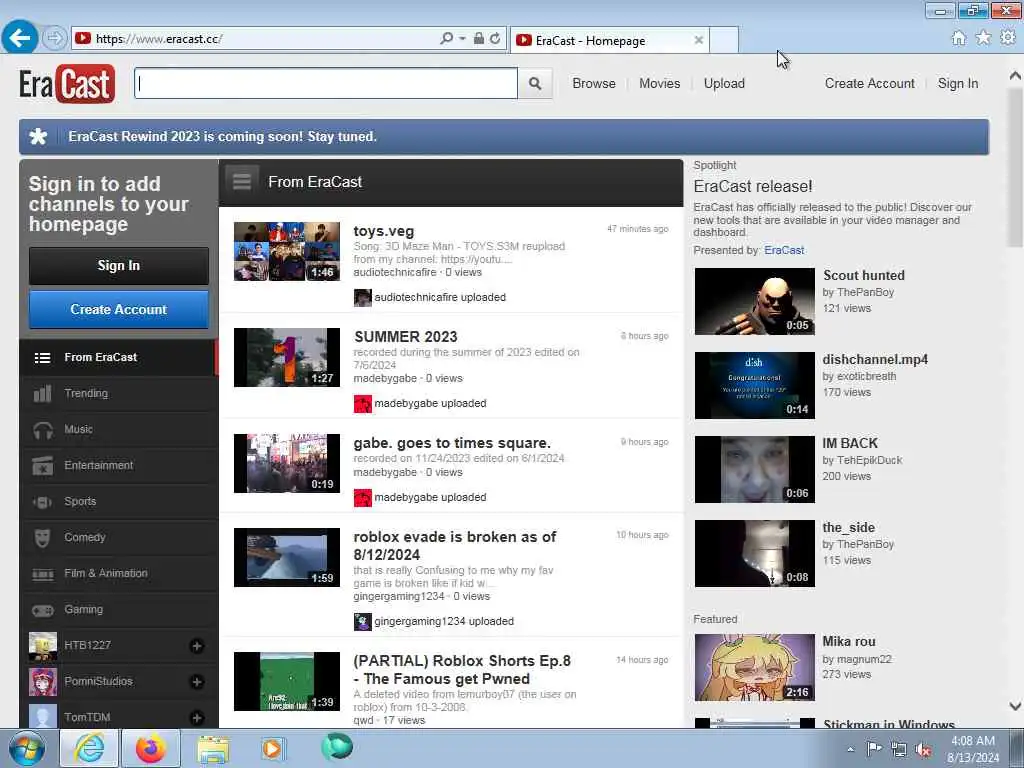Click the sidebar Sign In button
Image resolution: width=1024 pixels, height=768 pixels.
point(119,266)
